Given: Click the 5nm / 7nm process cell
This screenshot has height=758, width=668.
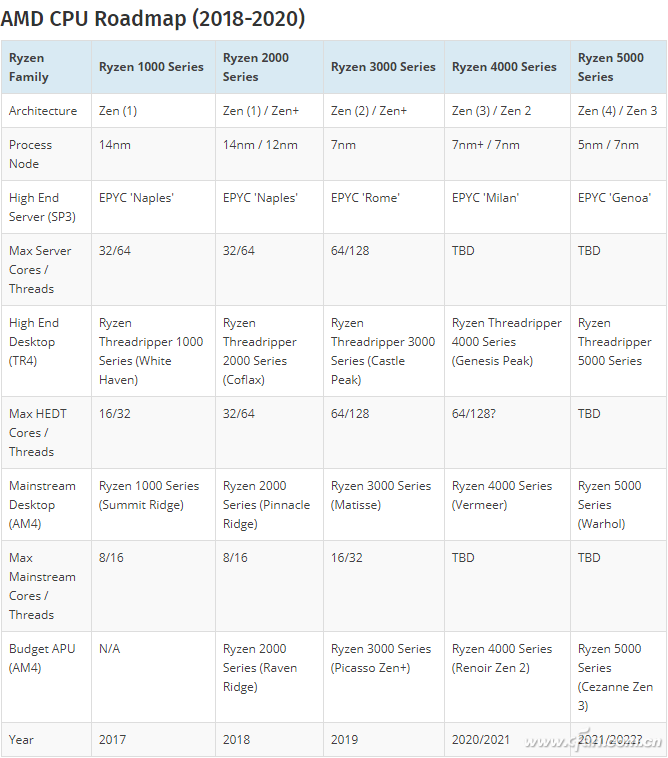Looking at the screenshot, I should tap(608, 145).
